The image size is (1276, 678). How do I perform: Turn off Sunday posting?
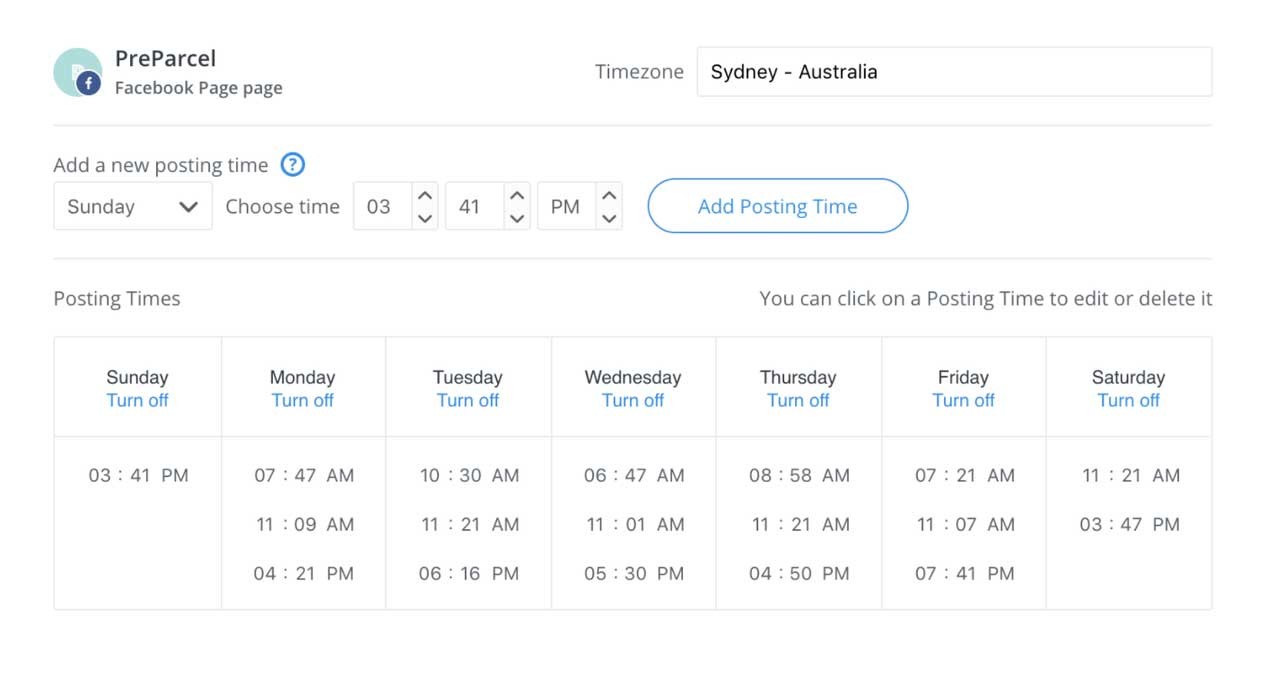[138, 400]
